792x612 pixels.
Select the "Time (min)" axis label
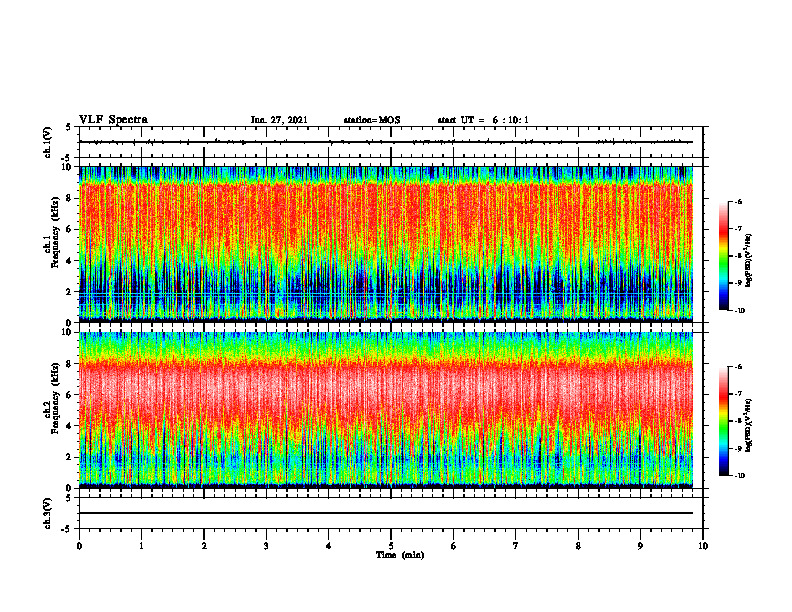[x=400, y=555]
